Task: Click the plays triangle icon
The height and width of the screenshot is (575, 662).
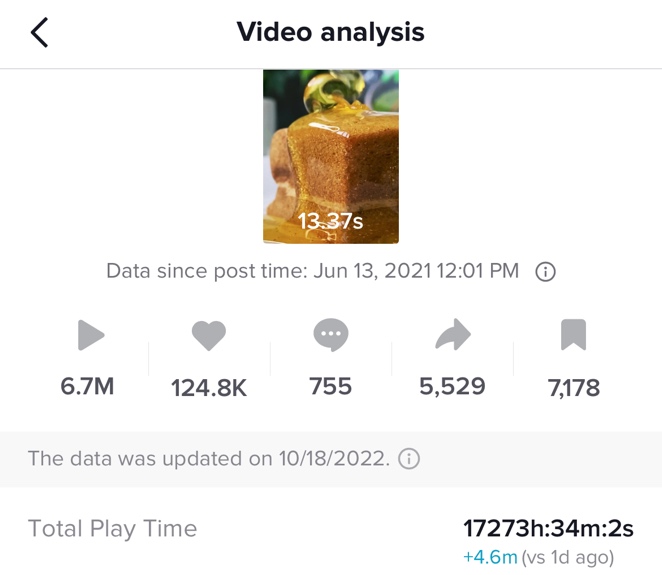Action: pyautogui.click(x=91, y=336)
